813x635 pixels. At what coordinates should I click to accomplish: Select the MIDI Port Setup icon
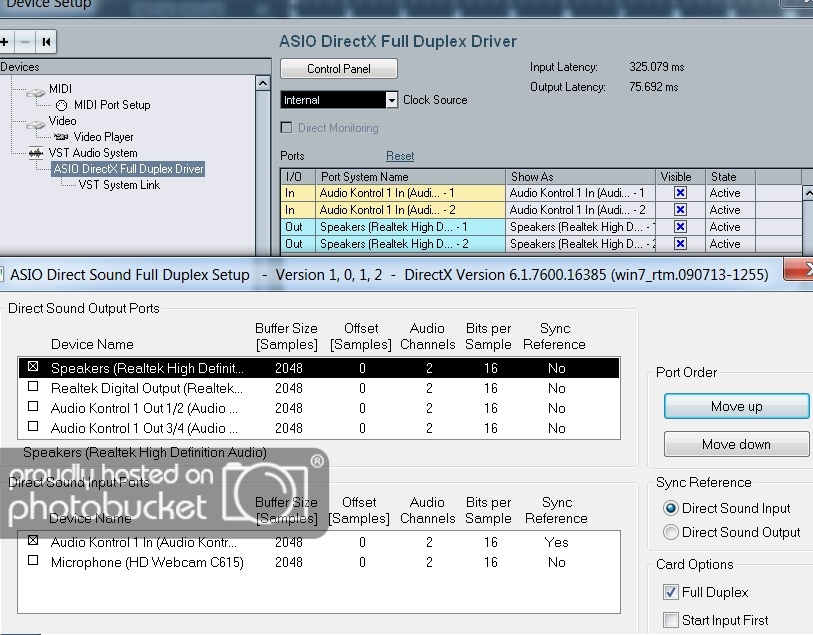[62, 105]
